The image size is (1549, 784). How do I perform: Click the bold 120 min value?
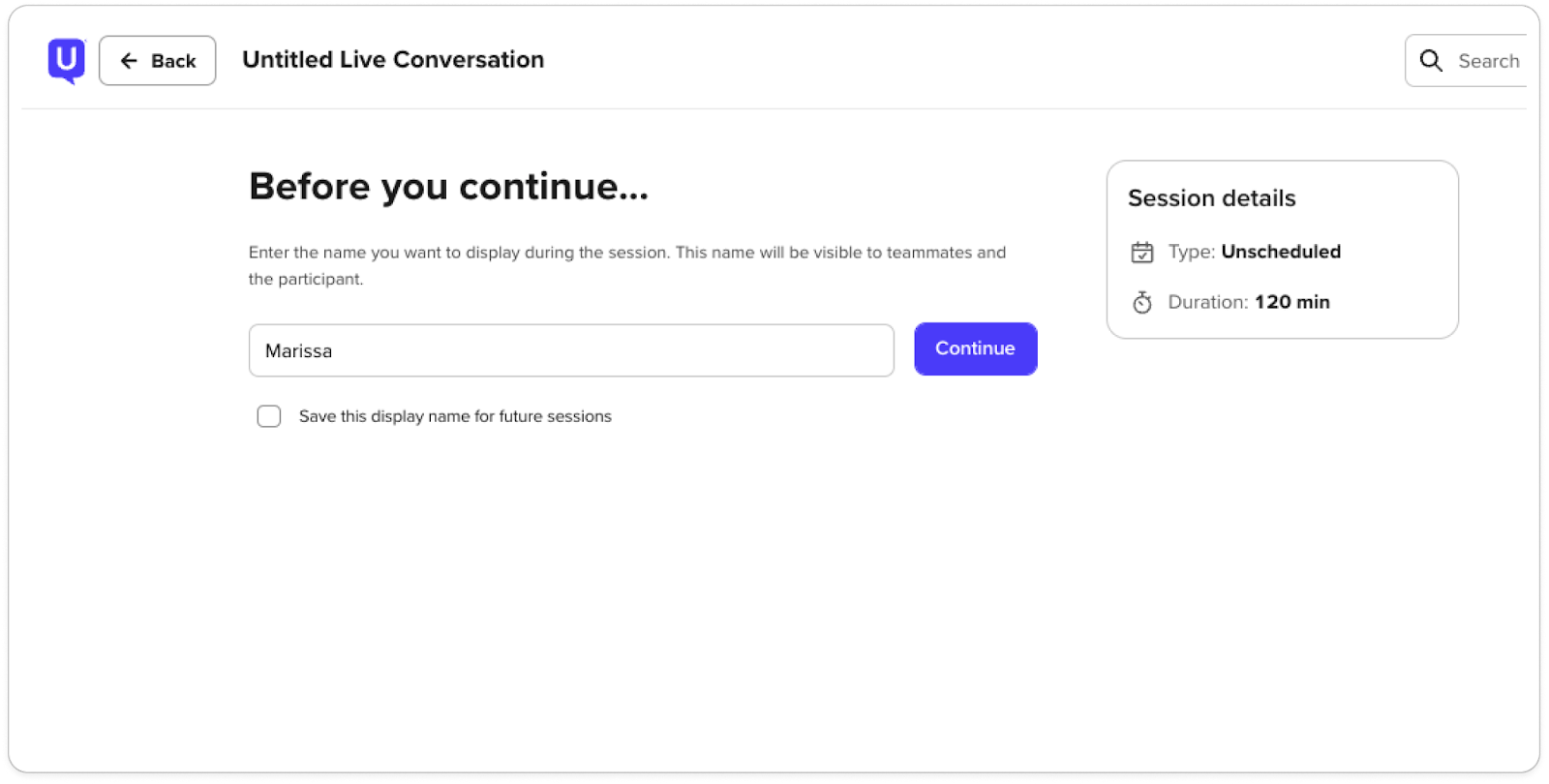pos(1292,302)
